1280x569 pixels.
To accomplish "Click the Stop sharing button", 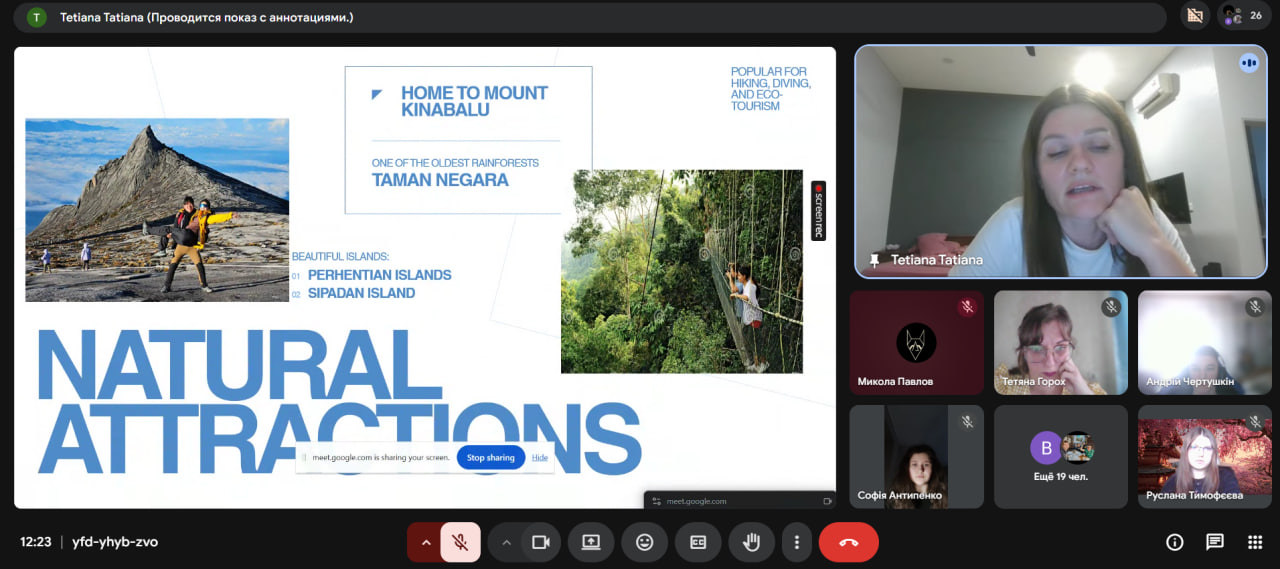I will coord(490,458).
